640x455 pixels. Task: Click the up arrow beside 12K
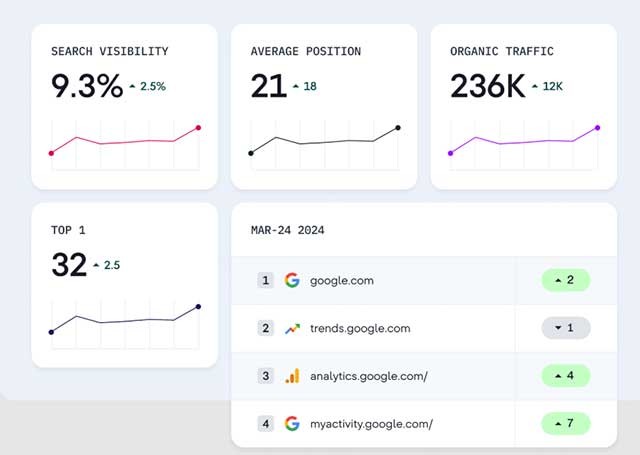click(535, 87)
